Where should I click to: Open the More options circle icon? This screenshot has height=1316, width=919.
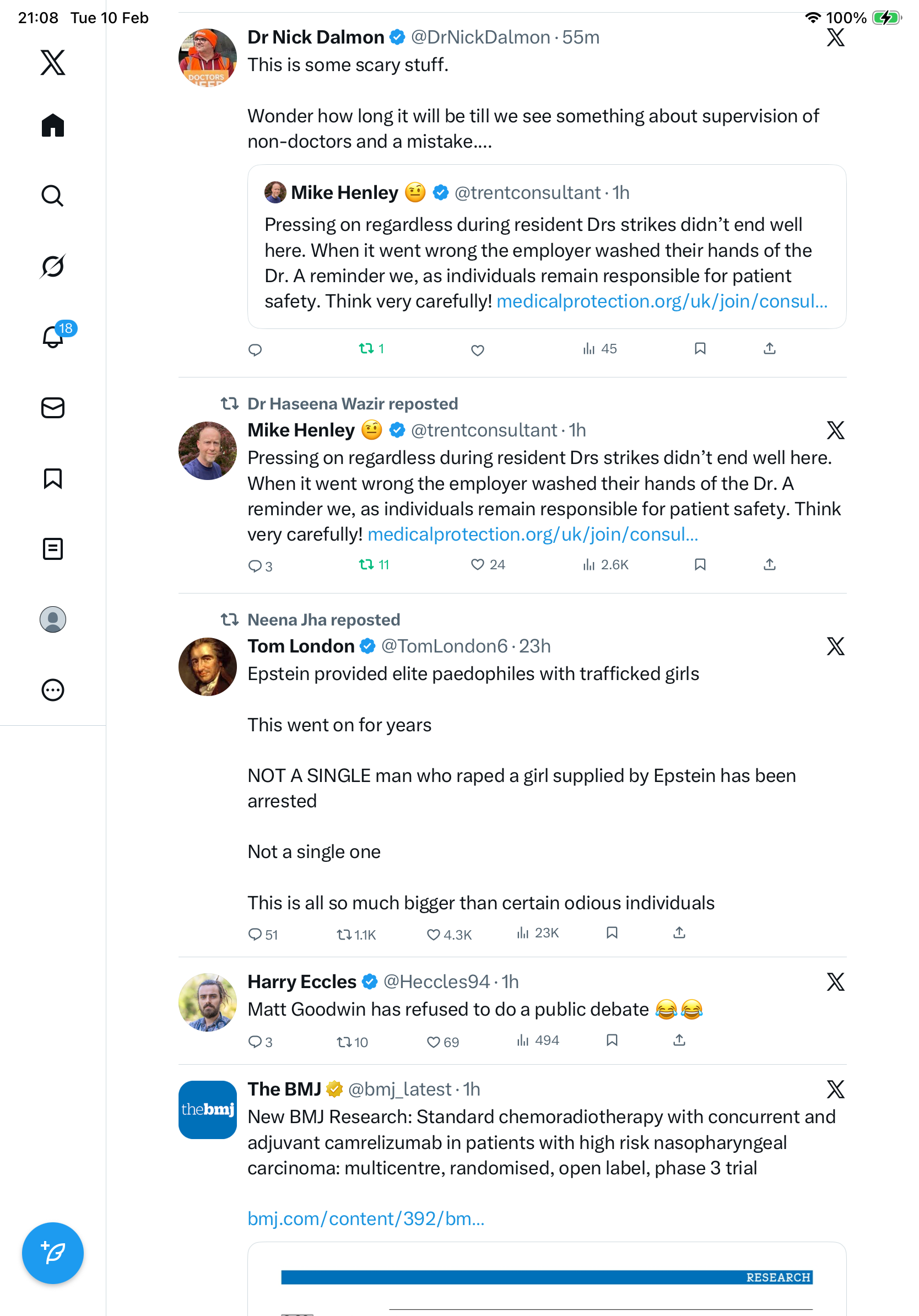(x=53, y=689)
